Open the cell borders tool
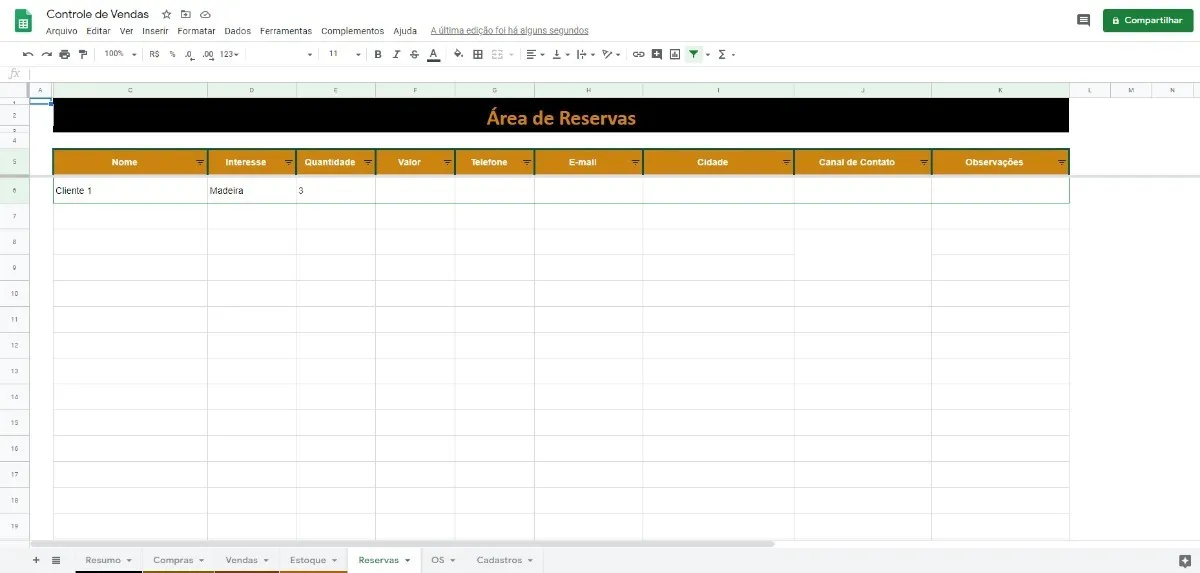This screenshot has height=573, width=1200. pos(478,54)
